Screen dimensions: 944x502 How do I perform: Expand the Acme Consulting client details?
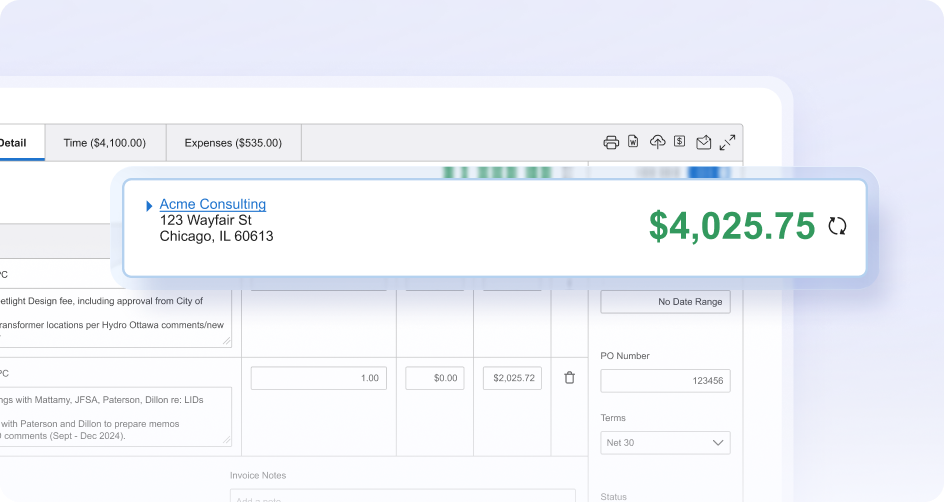pos(149,206)
